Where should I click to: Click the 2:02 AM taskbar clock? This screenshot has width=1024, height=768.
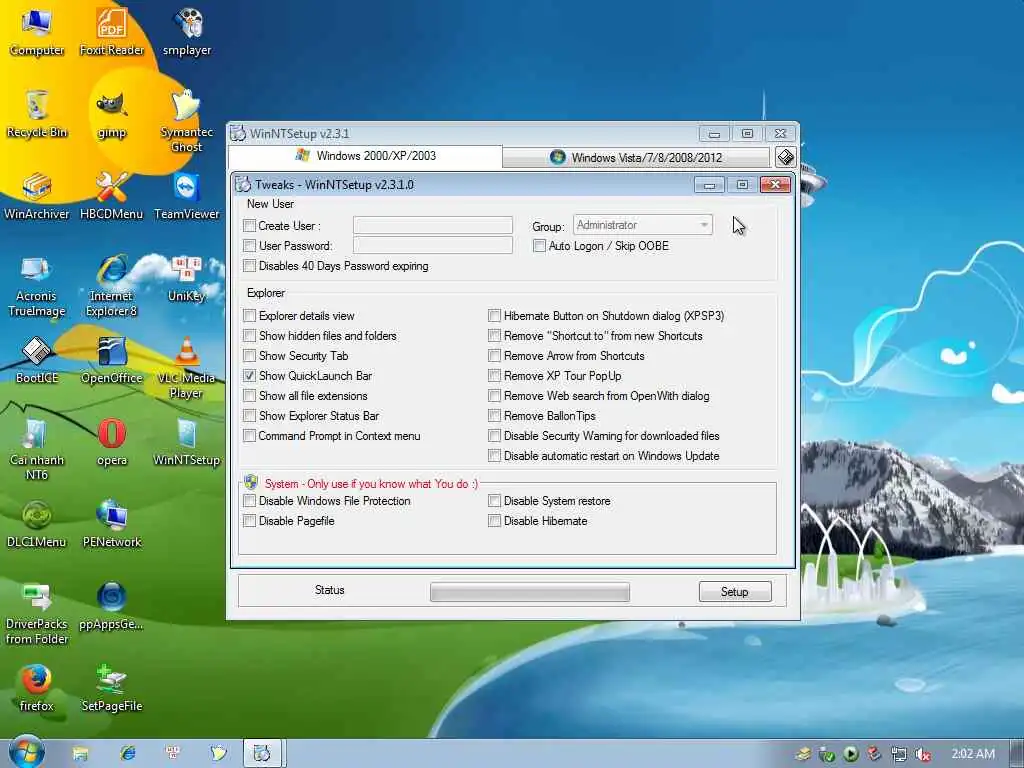(x=973, y=754)
